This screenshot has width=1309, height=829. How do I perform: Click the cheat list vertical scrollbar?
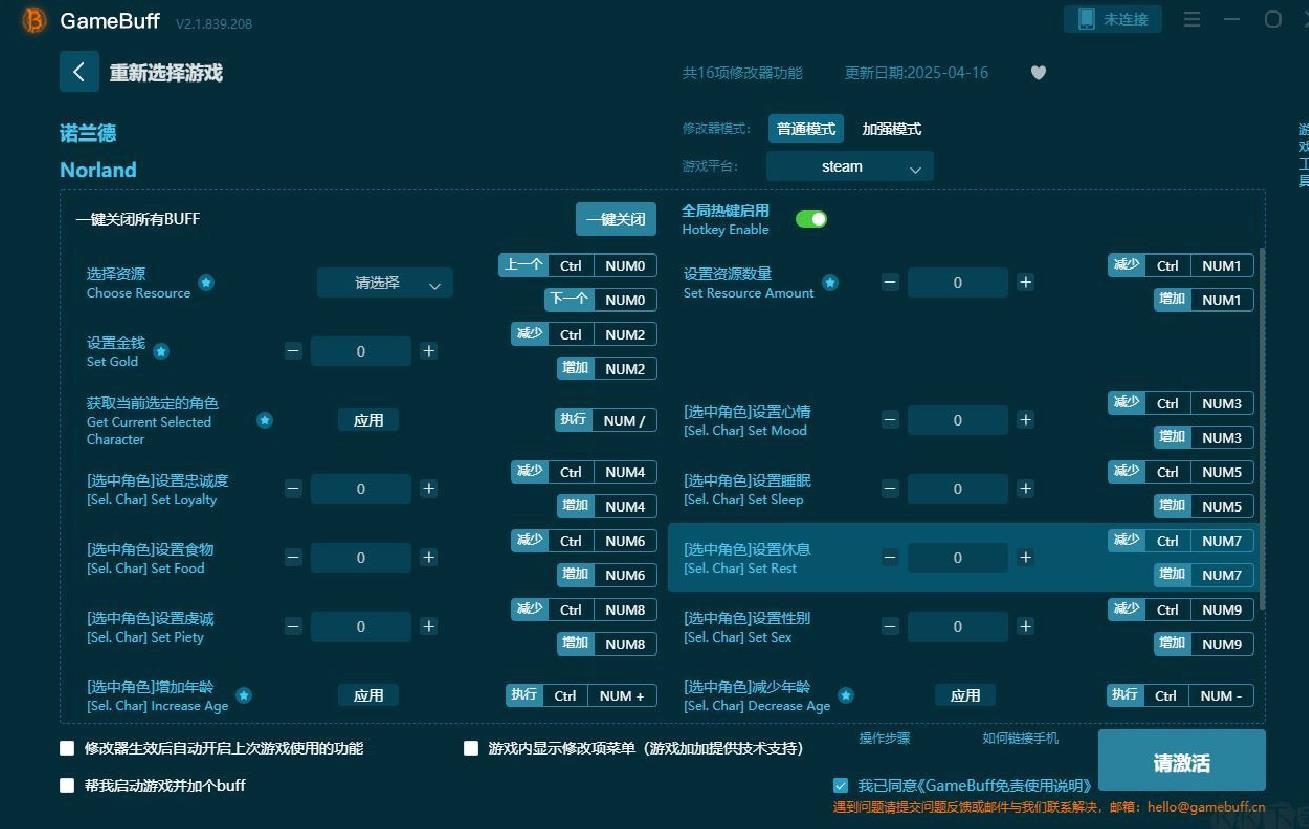tap(1262, 430)
